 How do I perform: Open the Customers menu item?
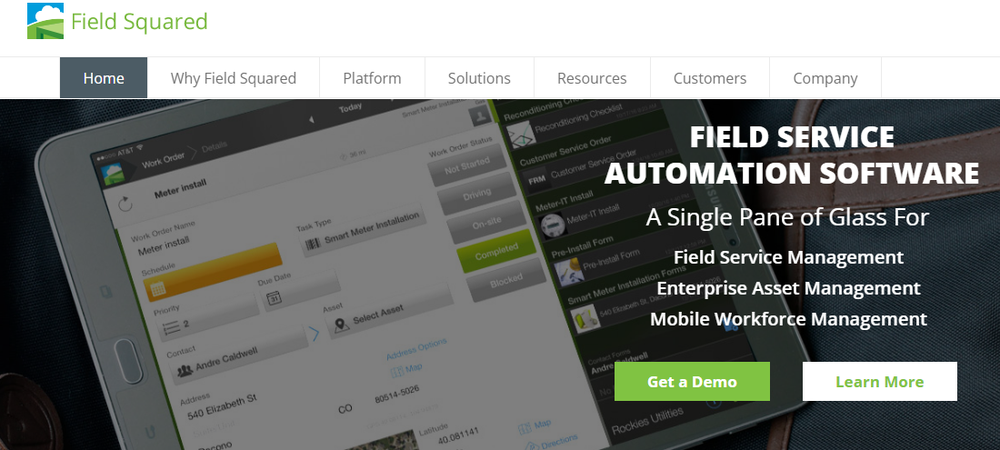pyautogui.click(x=710, y=78)
